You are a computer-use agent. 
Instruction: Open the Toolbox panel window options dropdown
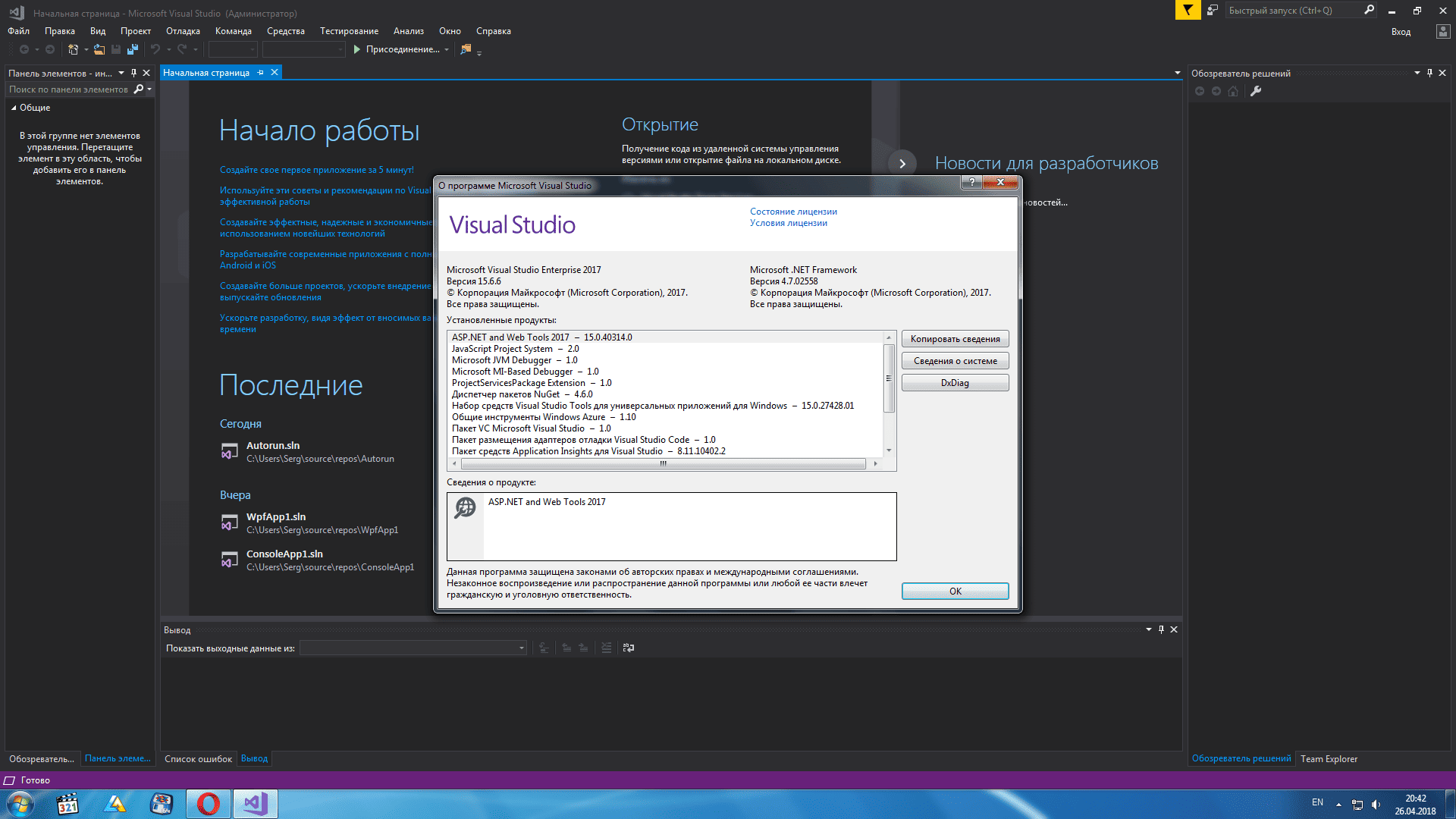click(121, 74)
